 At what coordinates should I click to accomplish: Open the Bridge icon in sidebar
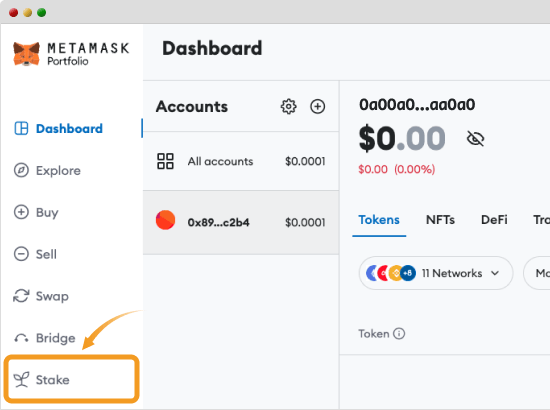point(21,338)
